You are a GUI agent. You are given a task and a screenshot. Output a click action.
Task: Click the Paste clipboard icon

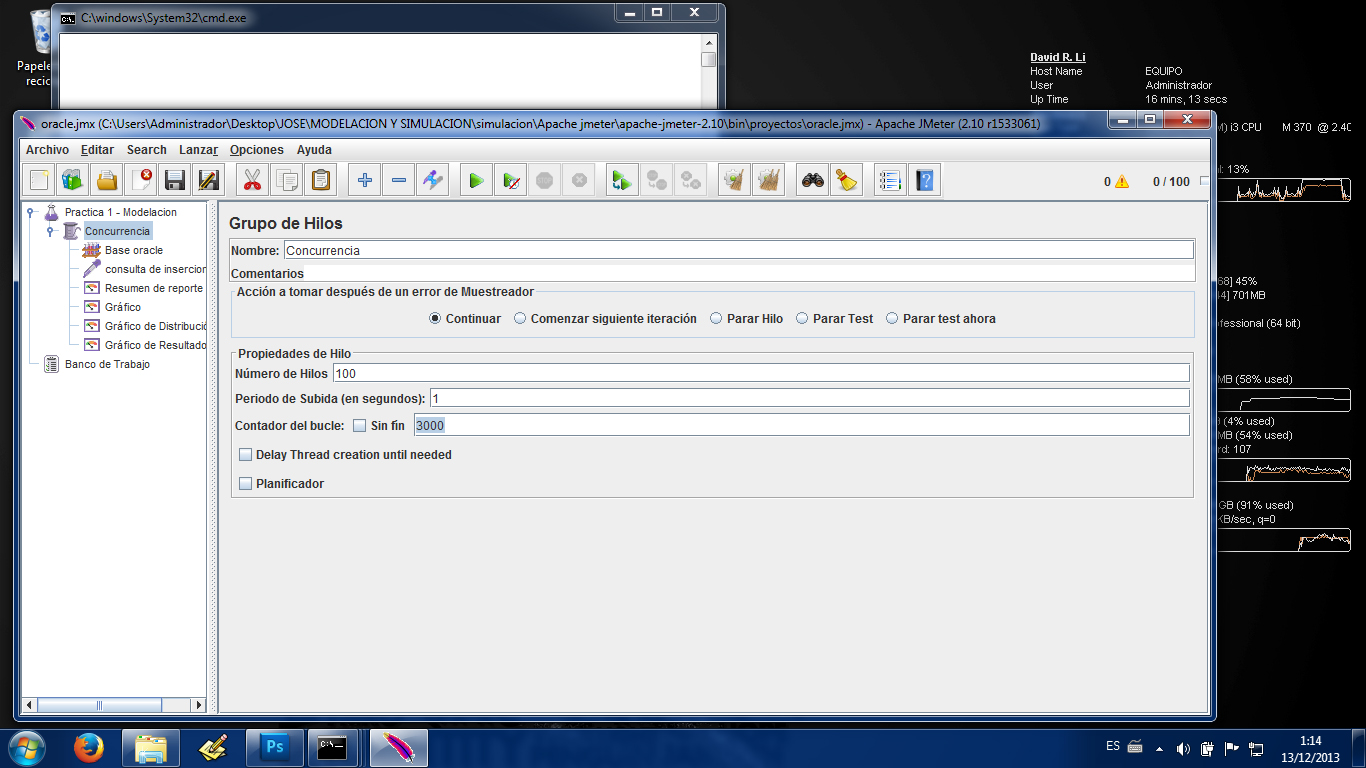[x=321, y=181]
